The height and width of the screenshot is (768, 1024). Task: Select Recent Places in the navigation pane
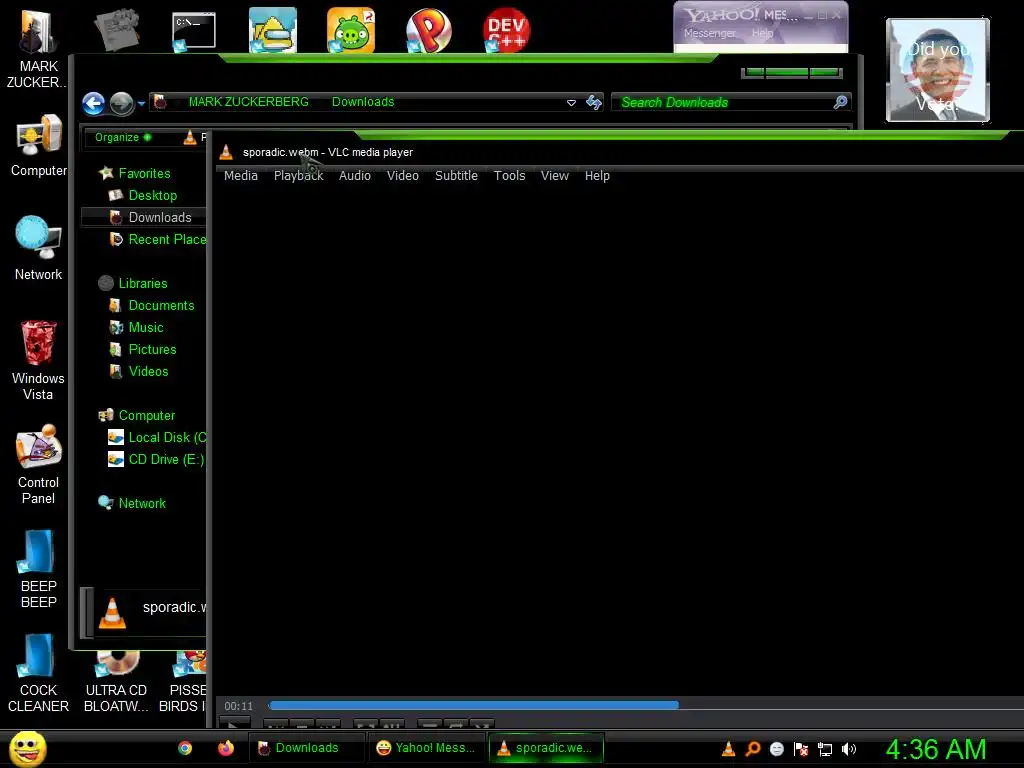click(x=167, y=240)
